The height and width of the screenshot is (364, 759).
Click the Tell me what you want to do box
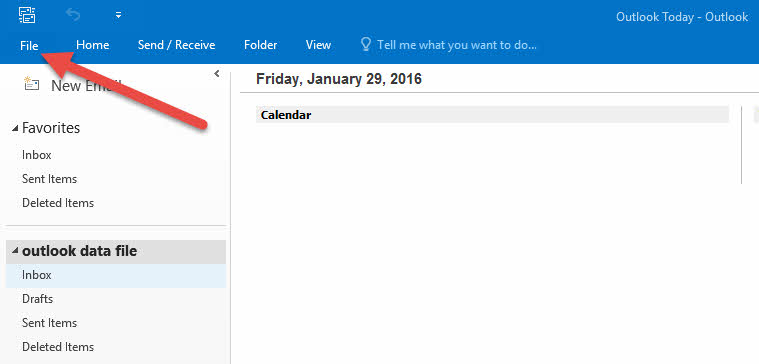(x=457, y=46)
